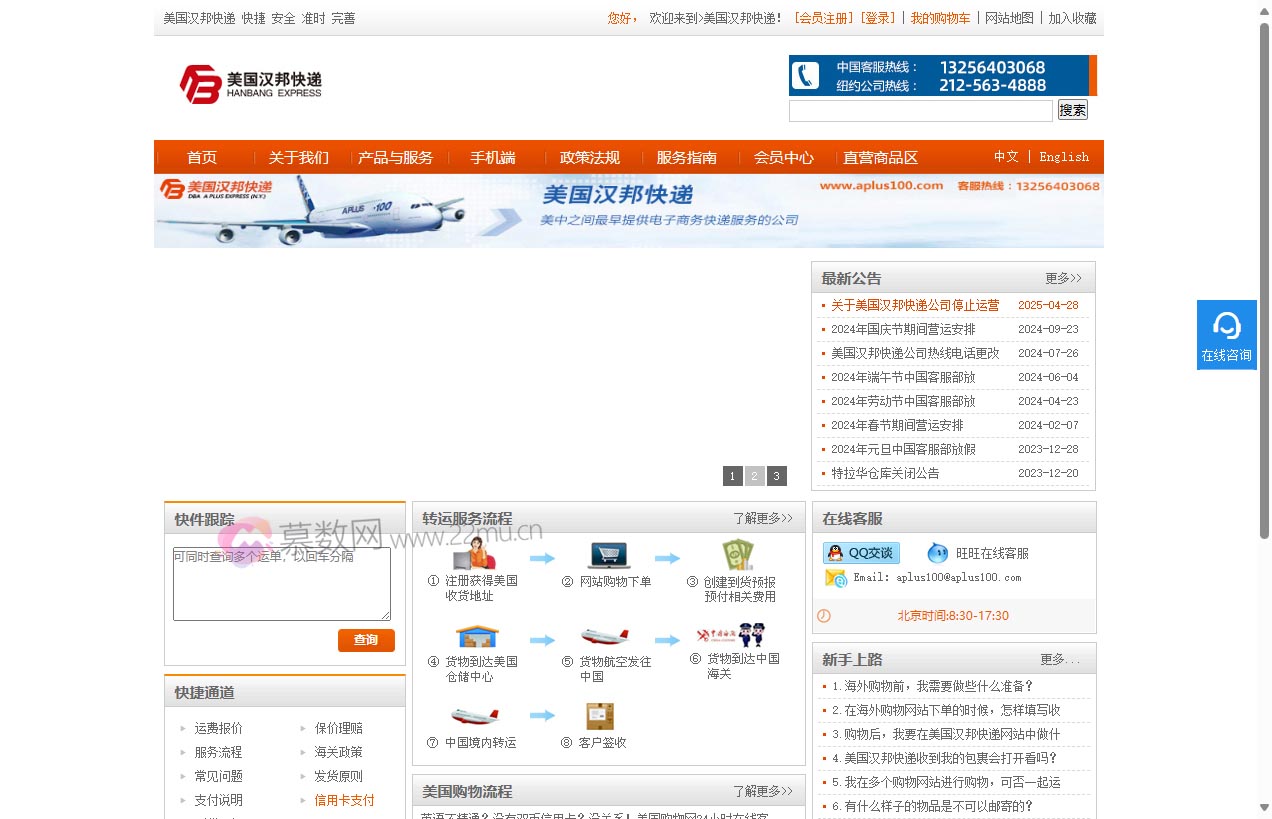Click the email envelope icon

coord(835,578)
